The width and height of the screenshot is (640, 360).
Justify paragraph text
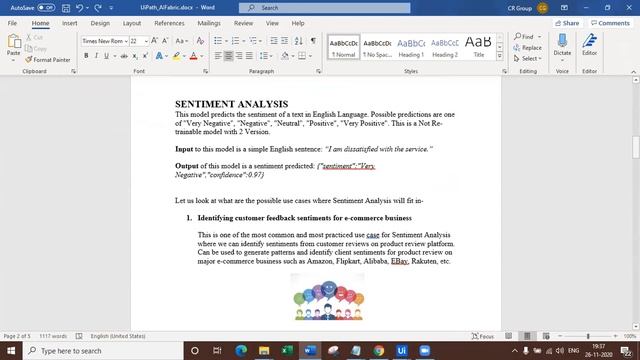249,56
